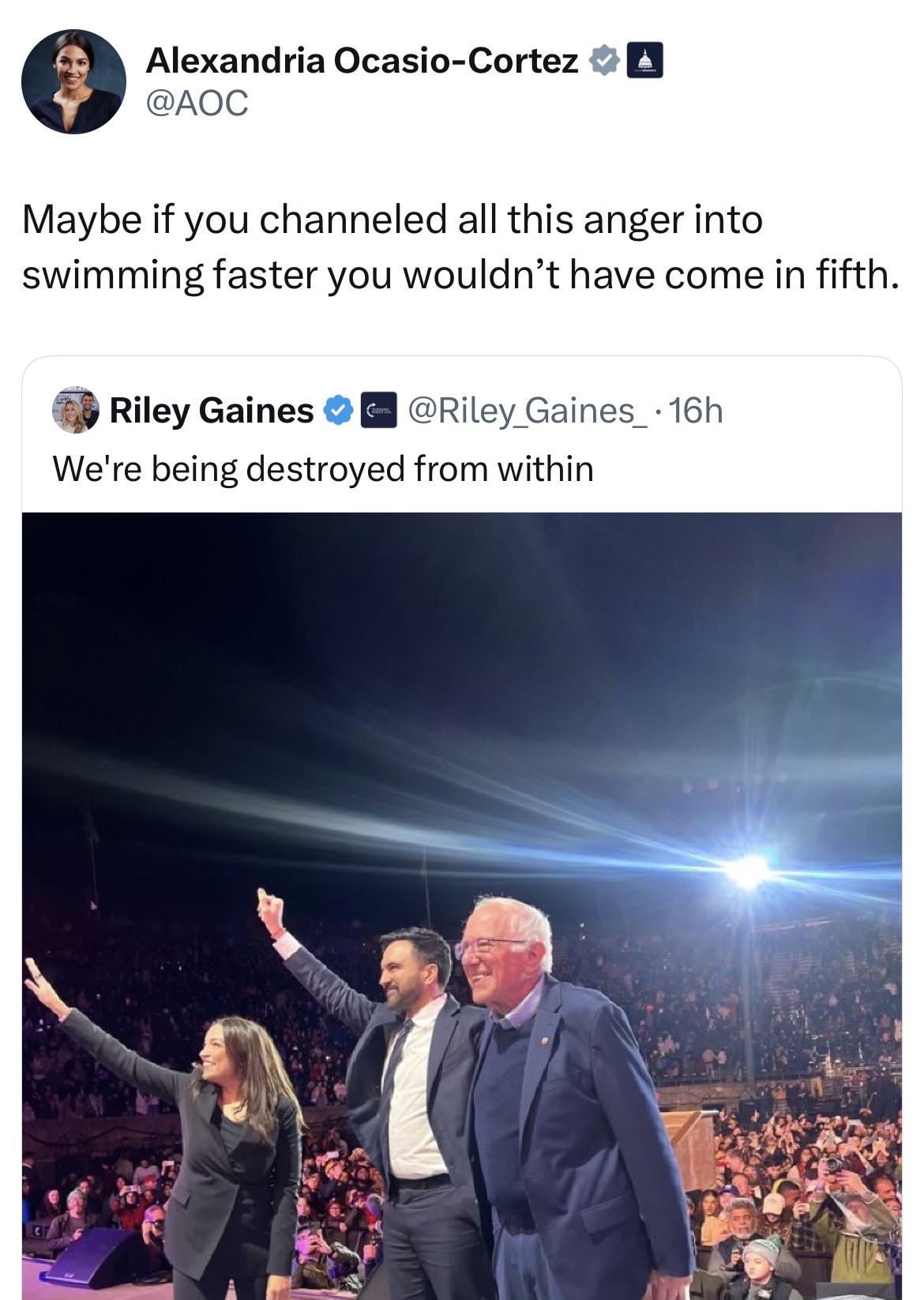Viewport: 924px width, 1300px height.
Task: Click the gray verified badge beside Ocasio-Cortez
Action: [604, 61]
